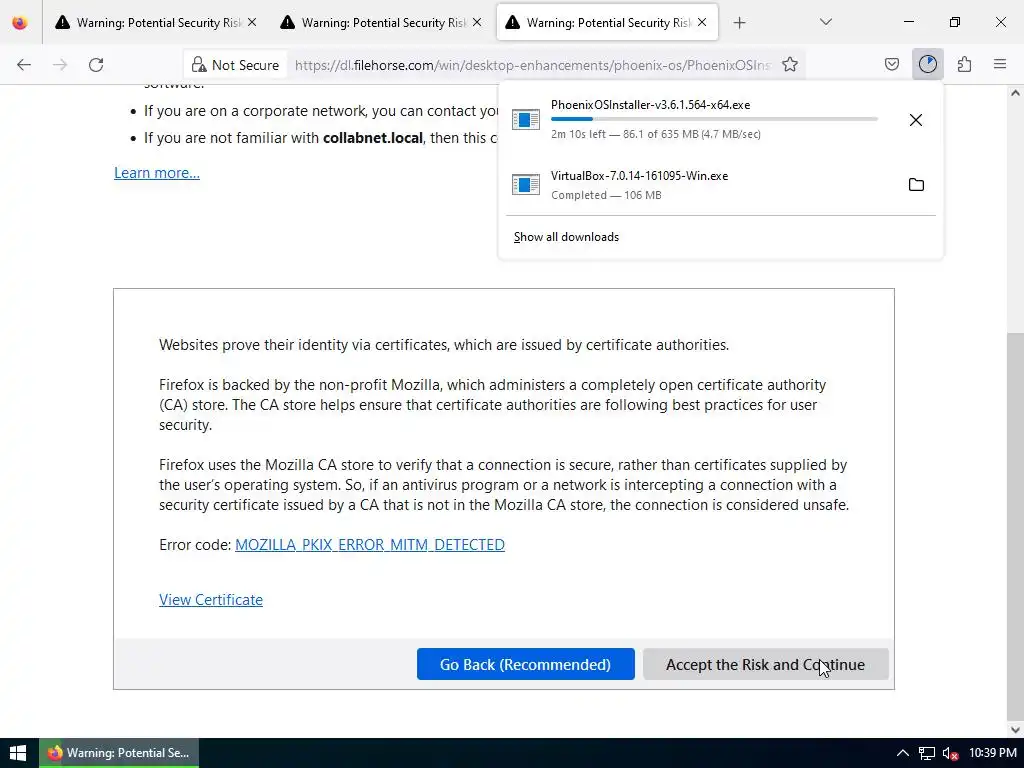Show VirtualBox installer in folder
The height and width of the screenshot is (768, 1024).
pos(916,184)
